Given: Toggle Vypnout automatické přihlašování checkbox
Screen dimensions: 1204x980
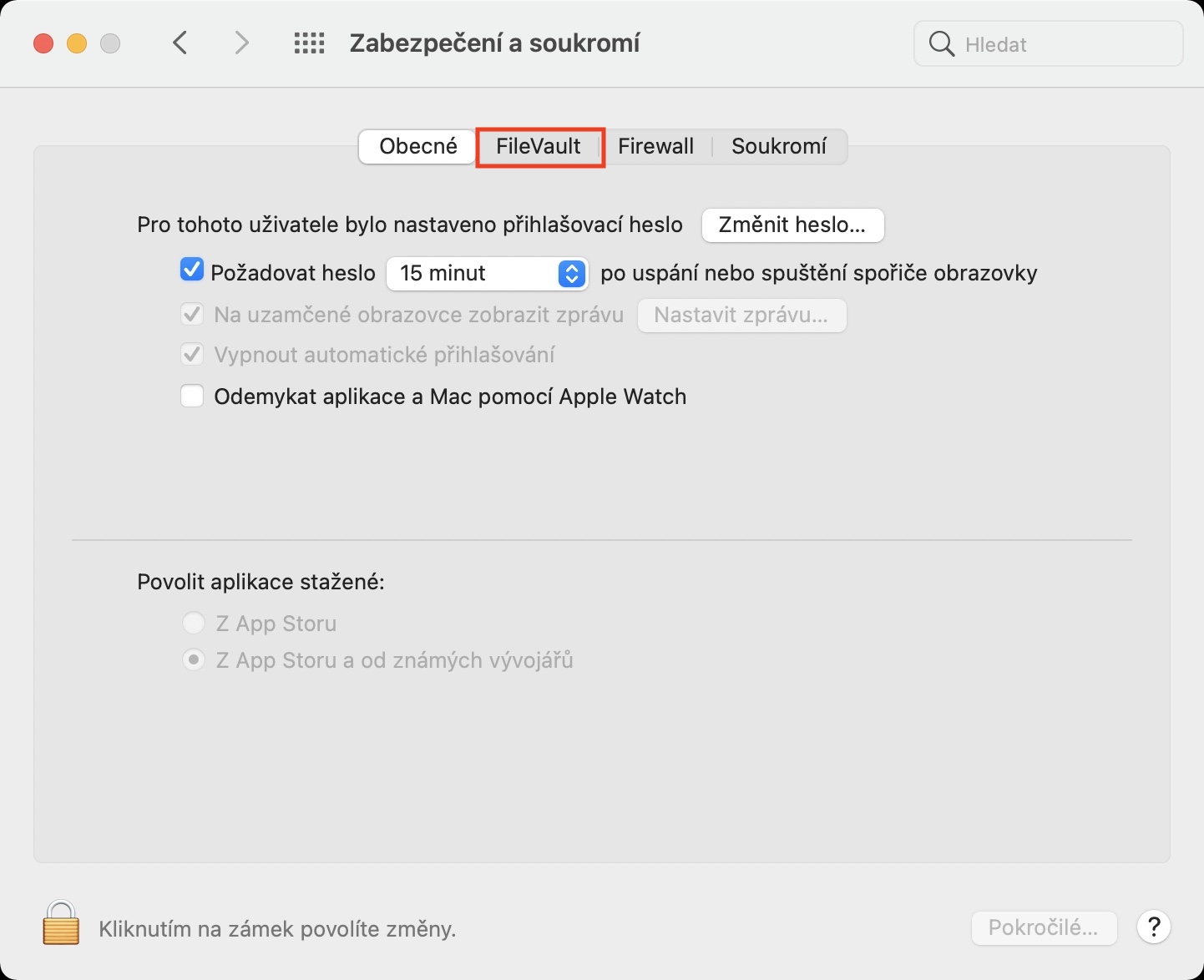Looking at the screenshot, I should 192,355.
